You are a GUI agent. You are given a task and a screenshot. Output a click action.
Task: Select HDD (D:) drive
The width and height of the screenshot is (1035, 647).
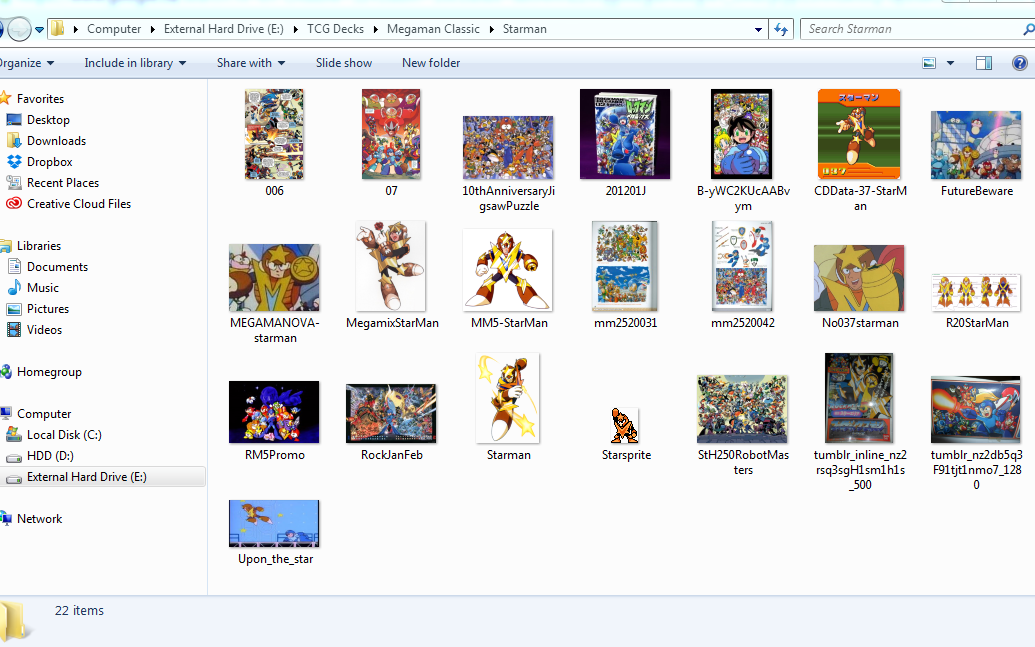coord(40,456)
